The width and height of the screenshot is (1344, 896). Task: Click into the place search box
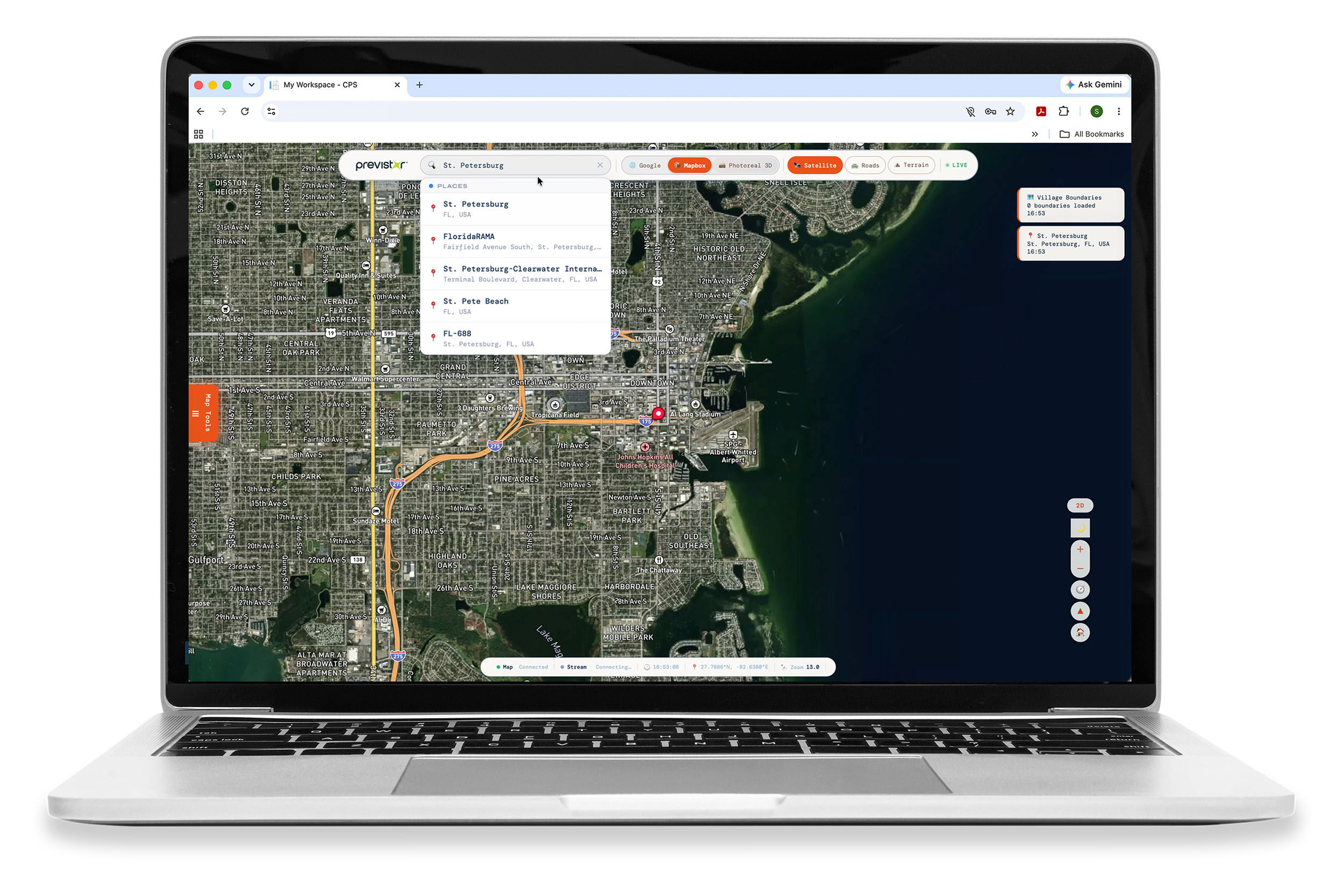tap(514, 165)
